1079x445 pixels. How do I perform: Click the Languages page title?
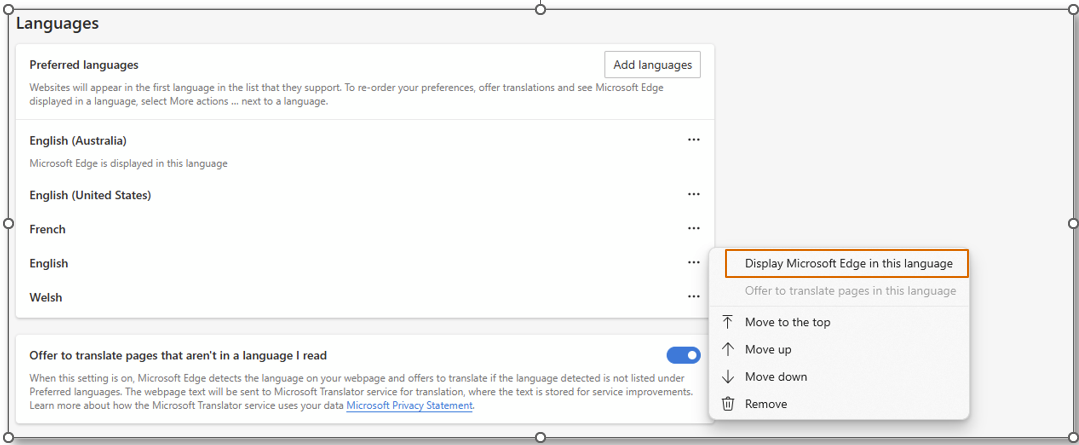pyautogui.click(x=58, y=23)
